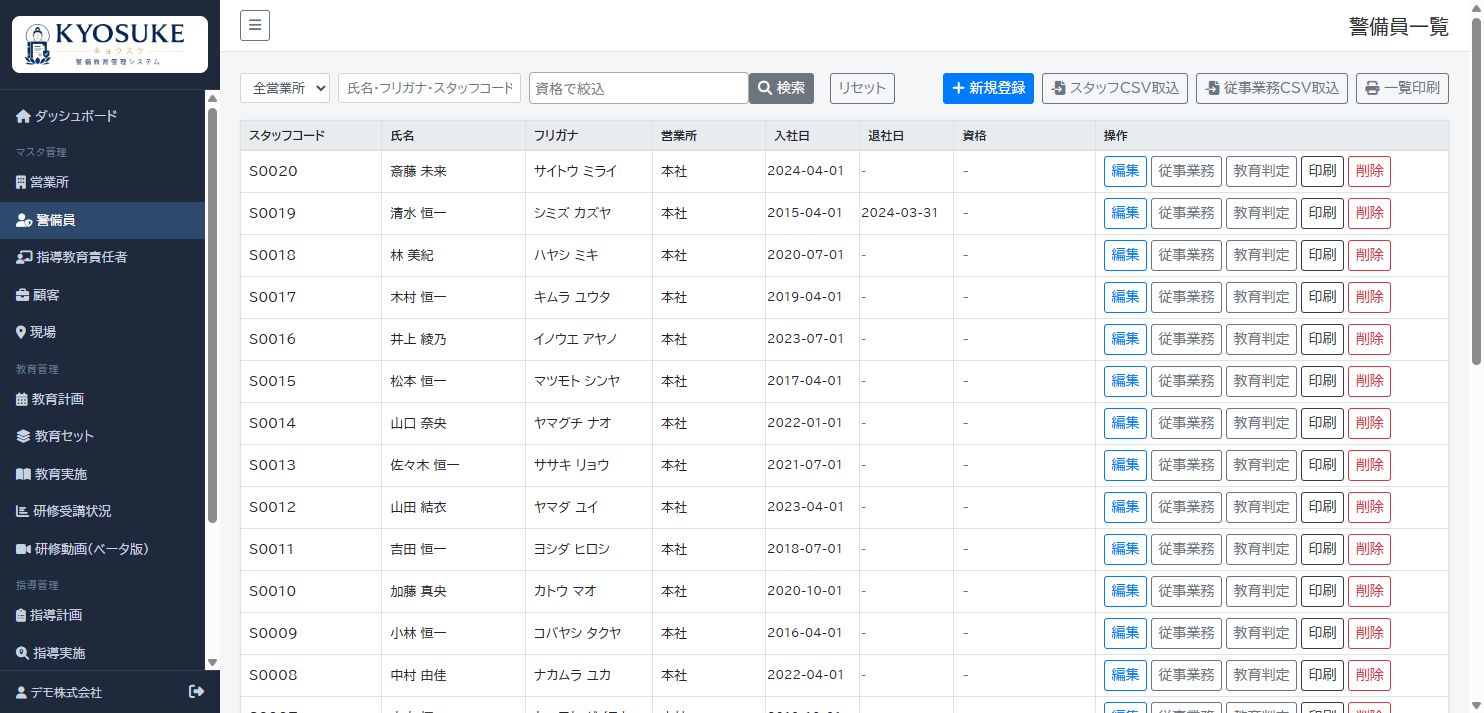Click 教育判定 for 佐々木 恒一

point(1261,465)
